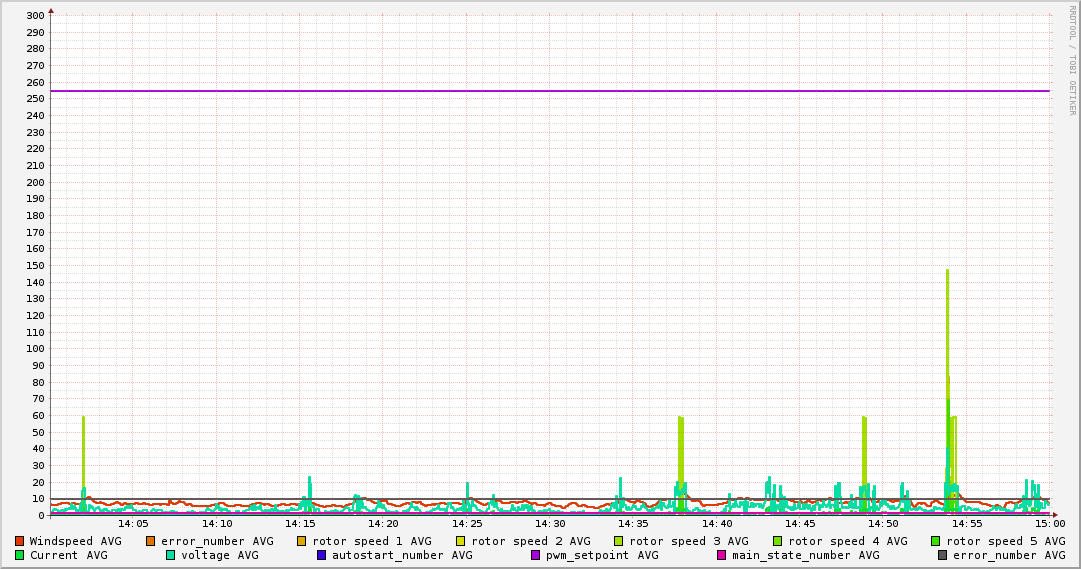Click the 300 value on the y-axis

point(34,16)
